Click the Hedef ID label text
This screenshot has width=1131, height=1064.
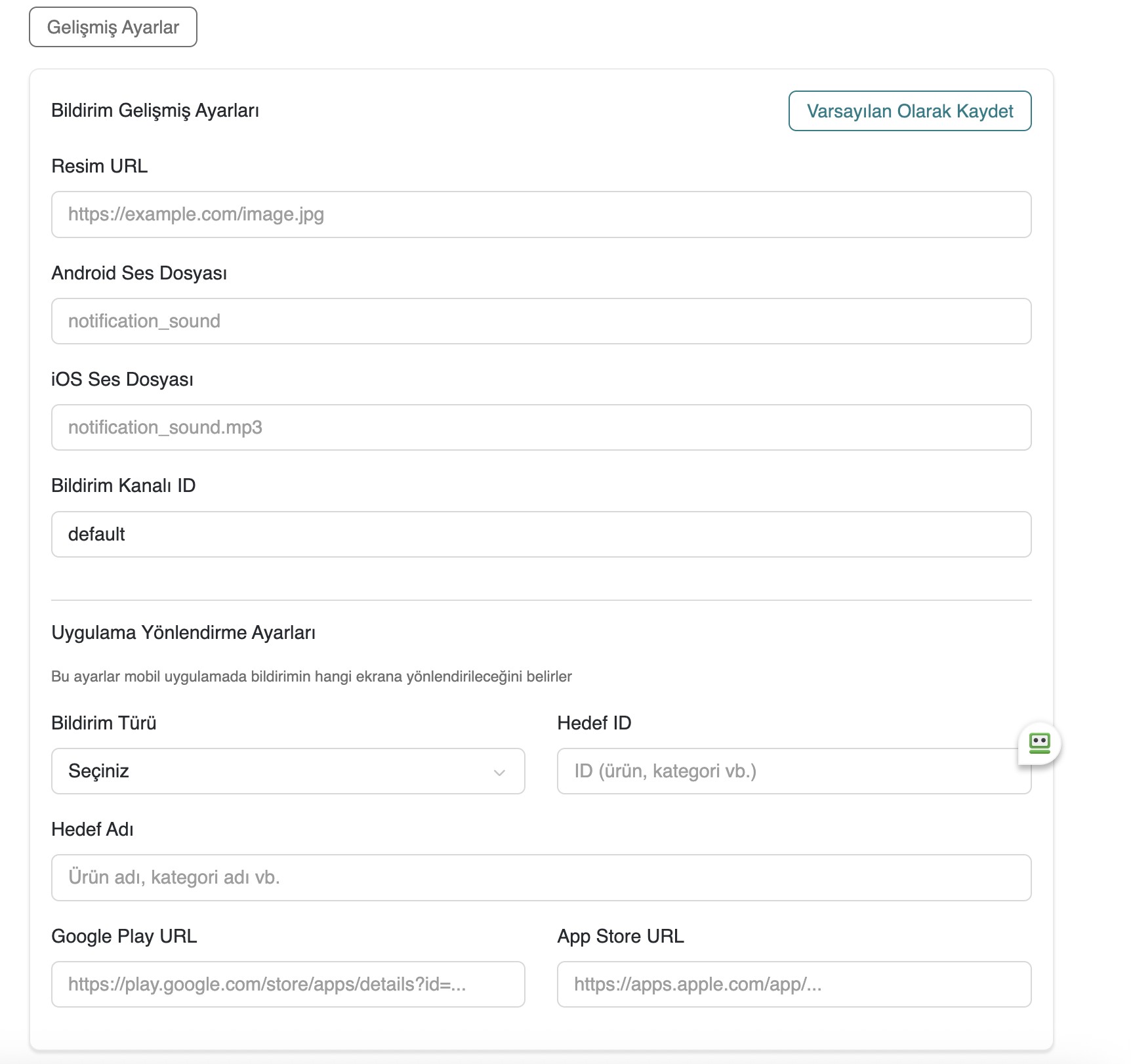pyautogui.click(x=594, y=723)
